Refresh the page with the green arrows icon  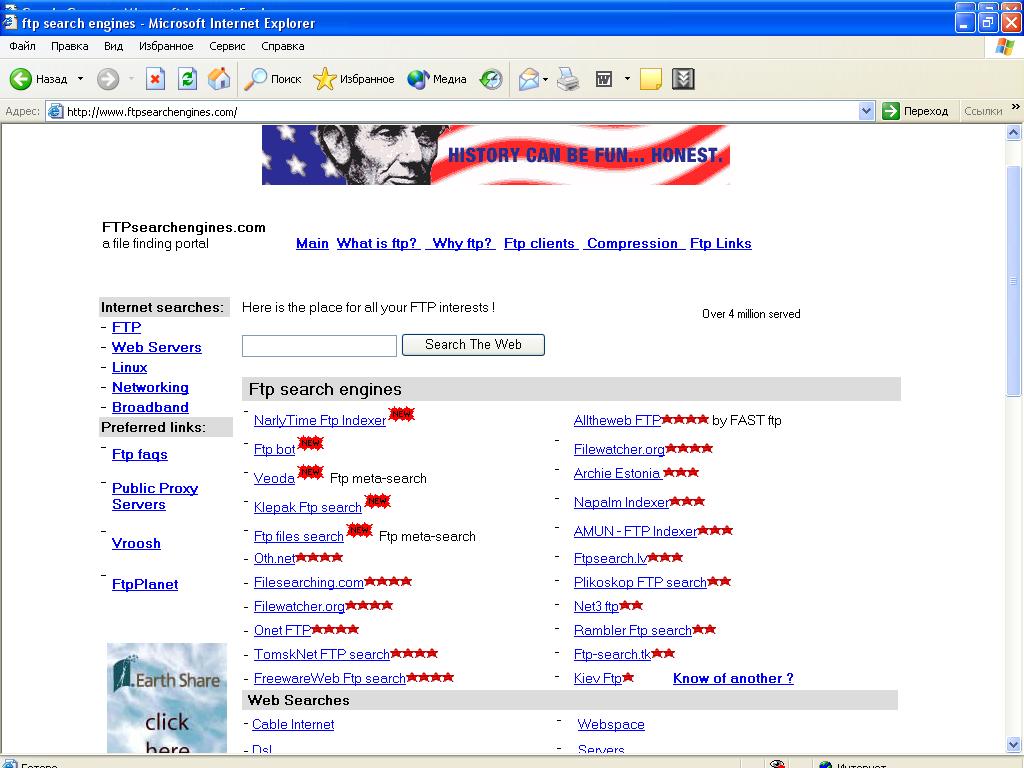[x=187, y=79]
